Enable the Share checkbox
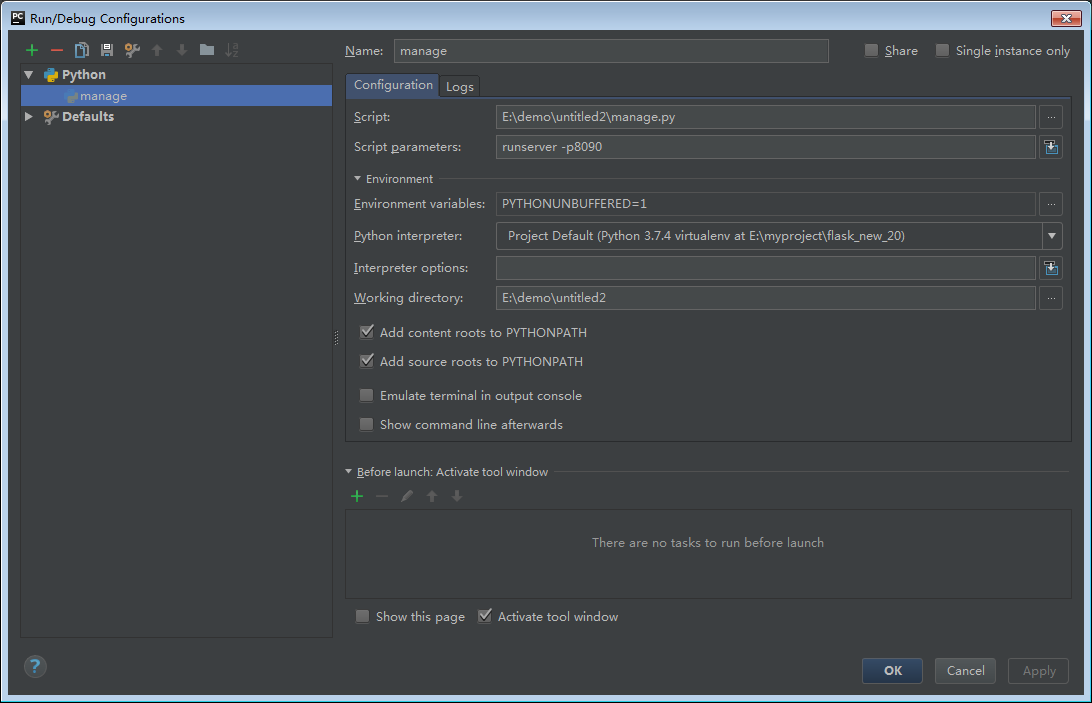 click(x=872, y=51)
